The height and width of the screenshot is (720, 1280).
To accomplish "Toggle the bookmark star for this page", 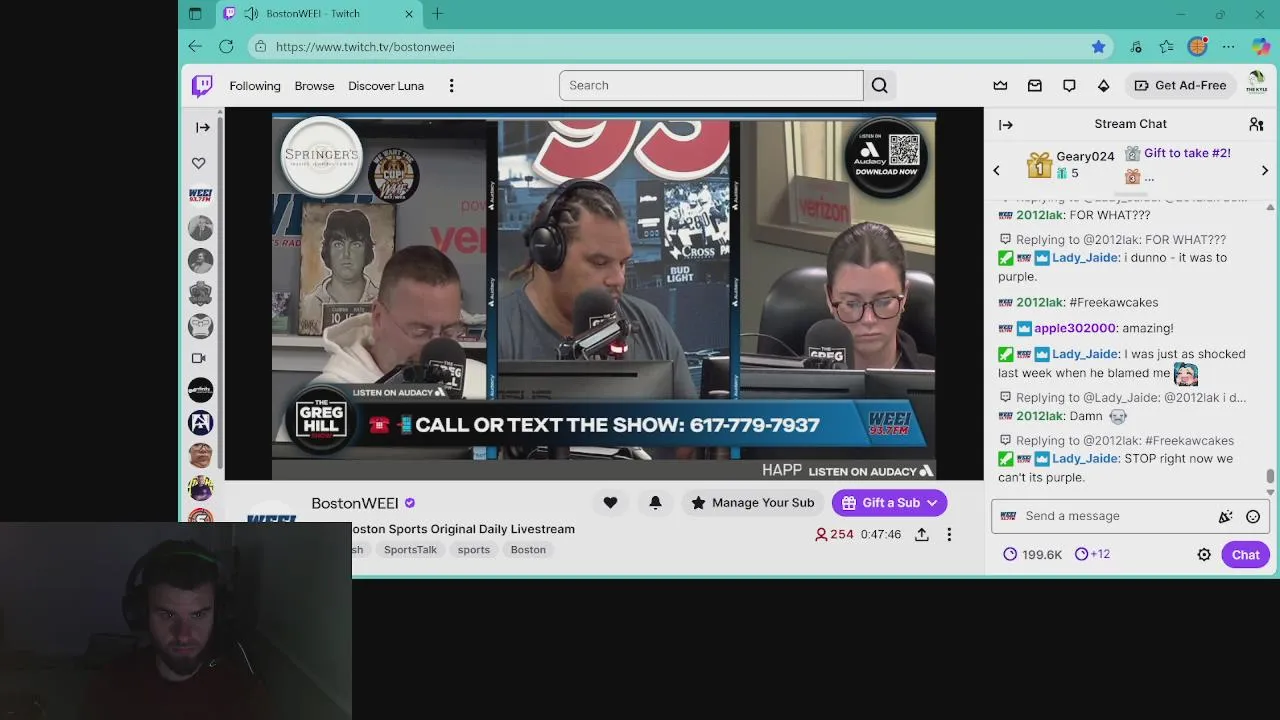I will tap(1098, 47).
